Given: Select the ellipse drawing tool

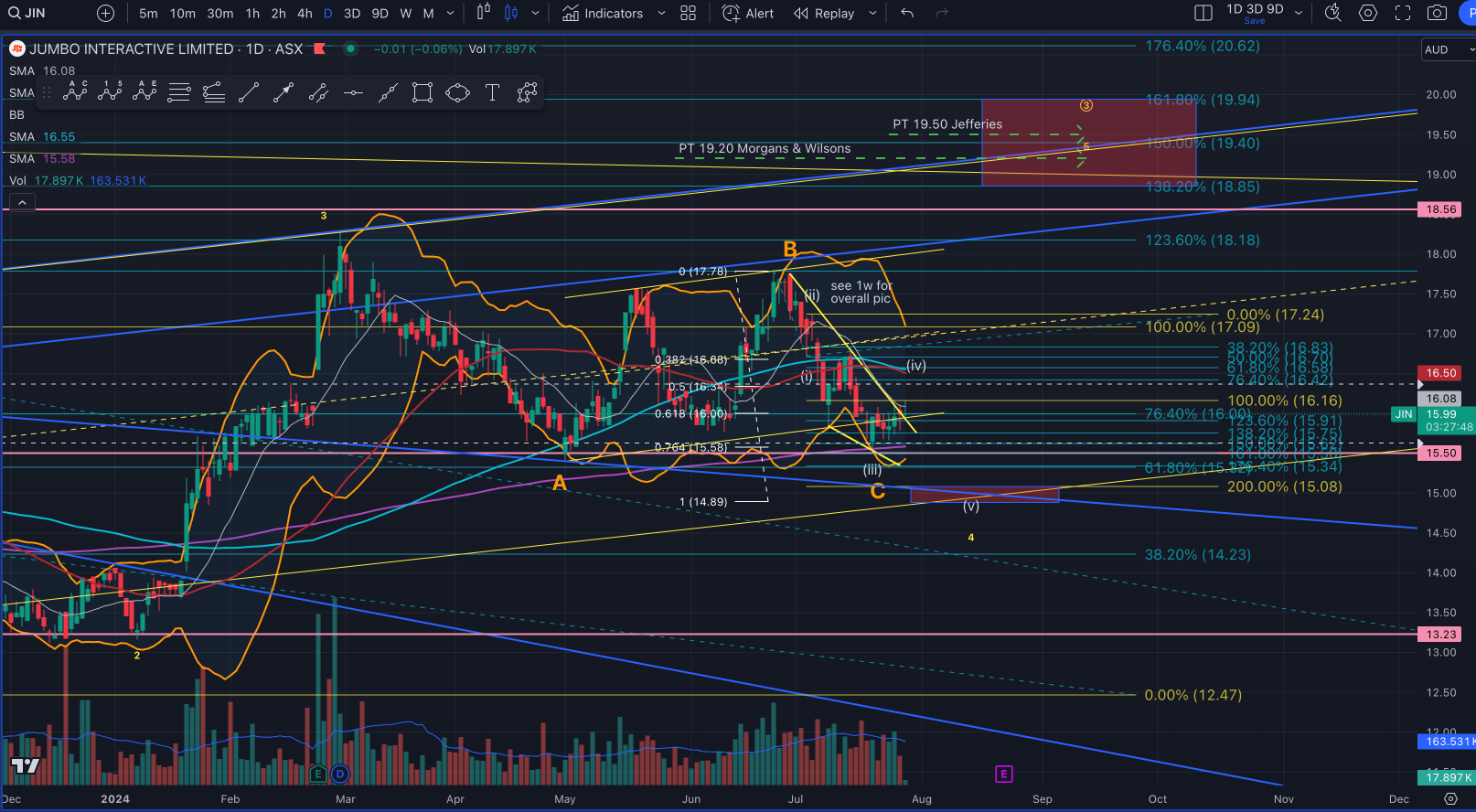Looking at the screenshot, I should pyautogui.click(x=457, y=91).
